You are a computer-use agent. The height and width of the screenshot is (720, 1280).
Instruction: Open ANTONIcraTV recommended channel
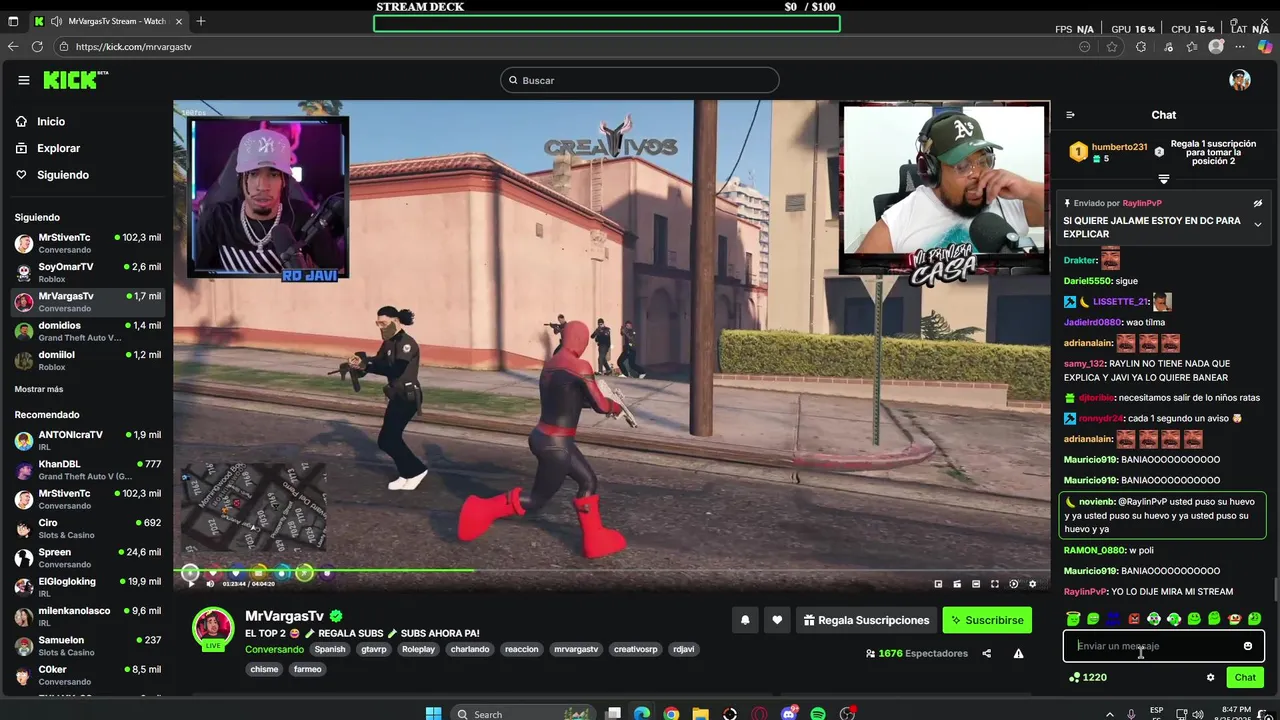[87, 441]
